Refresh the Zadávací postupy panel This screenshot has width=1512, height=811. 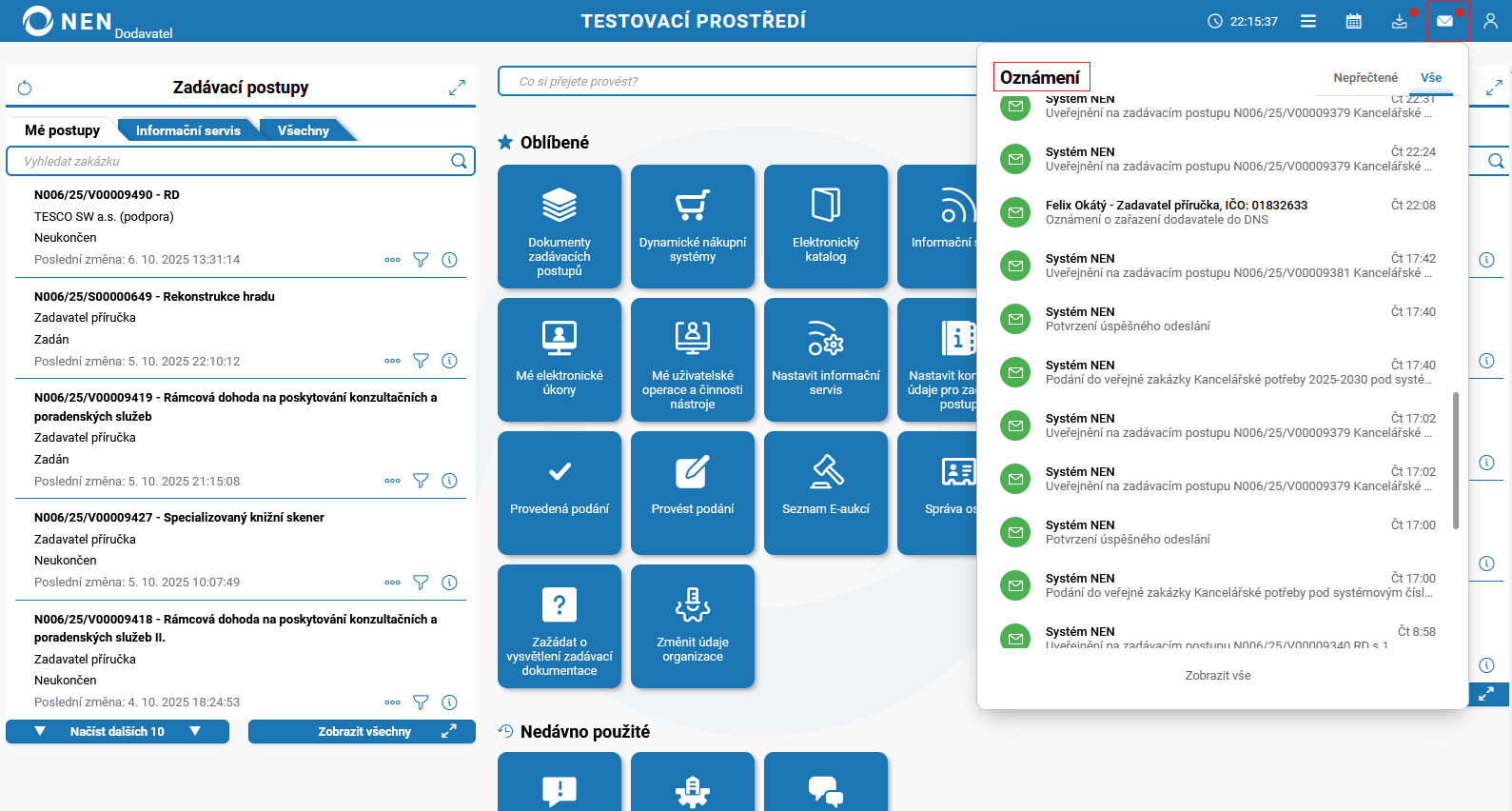pyautogui.click(x=25, y=88)
